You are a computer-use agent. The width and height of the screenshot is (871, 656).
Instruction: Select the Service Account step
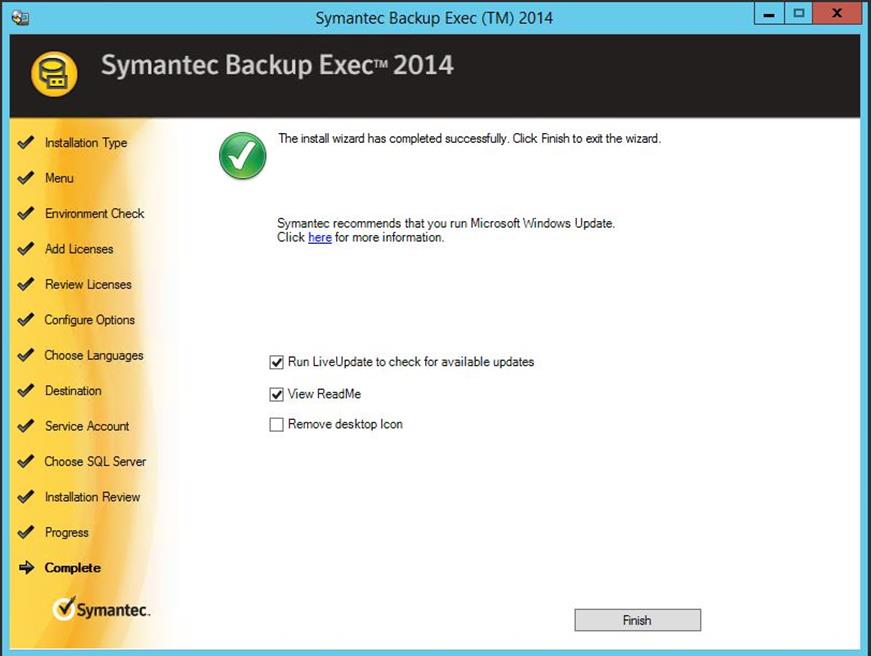coord(87,426)
